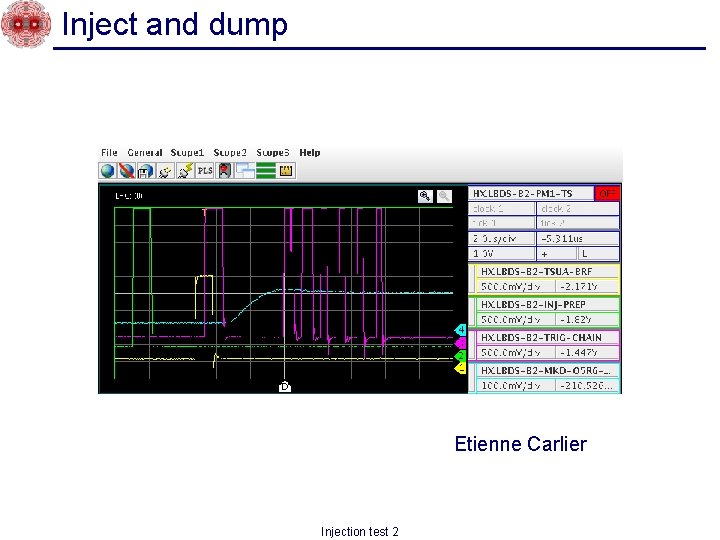The image size is (720, 540).
Task: Click the clock 2 field
Action: pos(578,208)
